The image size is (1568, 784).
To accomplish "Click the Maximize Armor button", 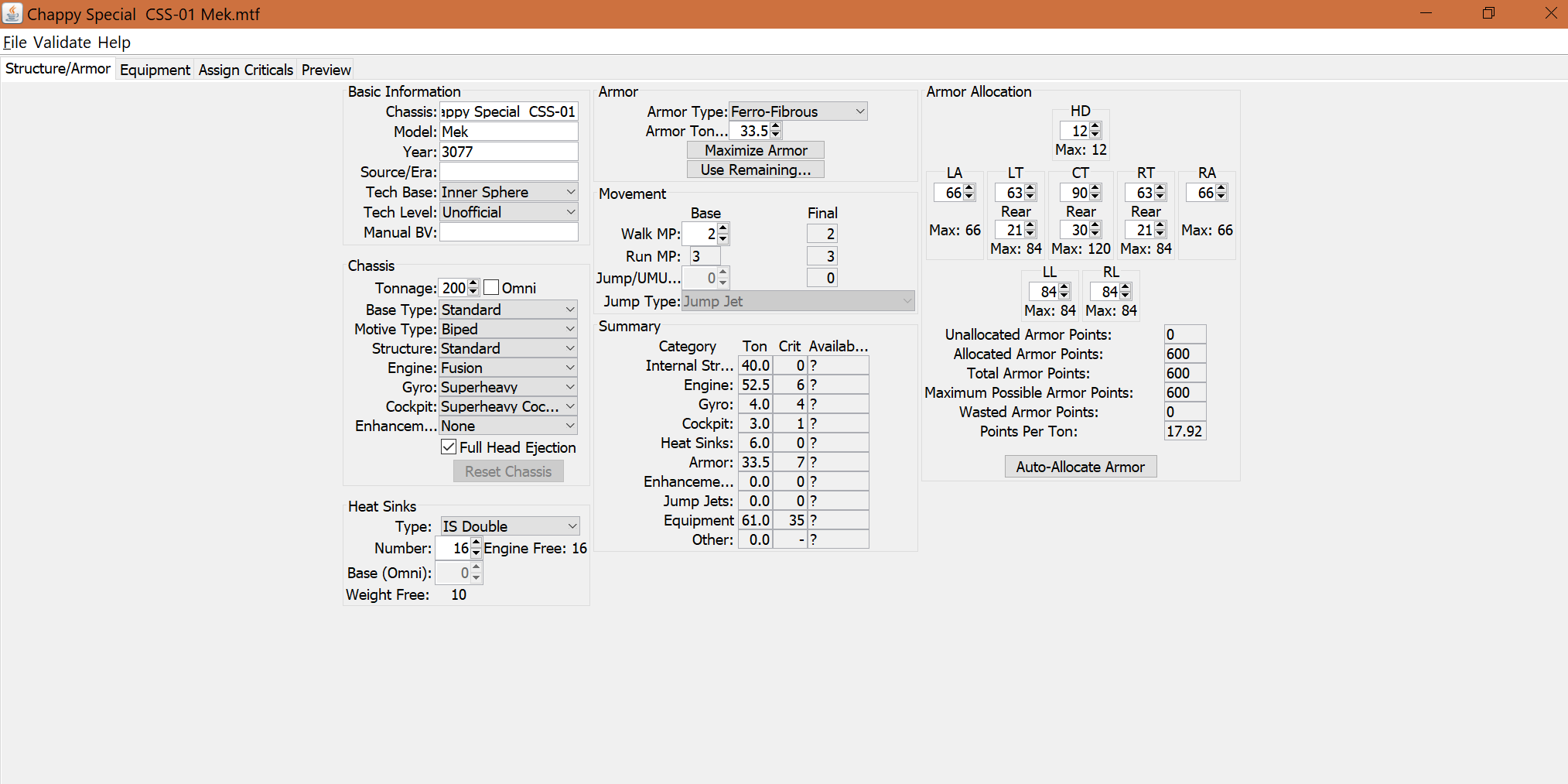I will [755, 149].
